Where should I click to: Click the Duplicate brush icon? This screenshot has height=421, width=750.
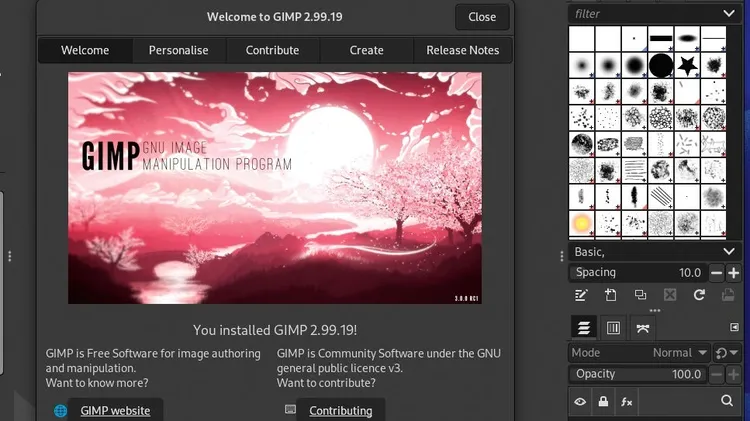[x=640, y=295]
